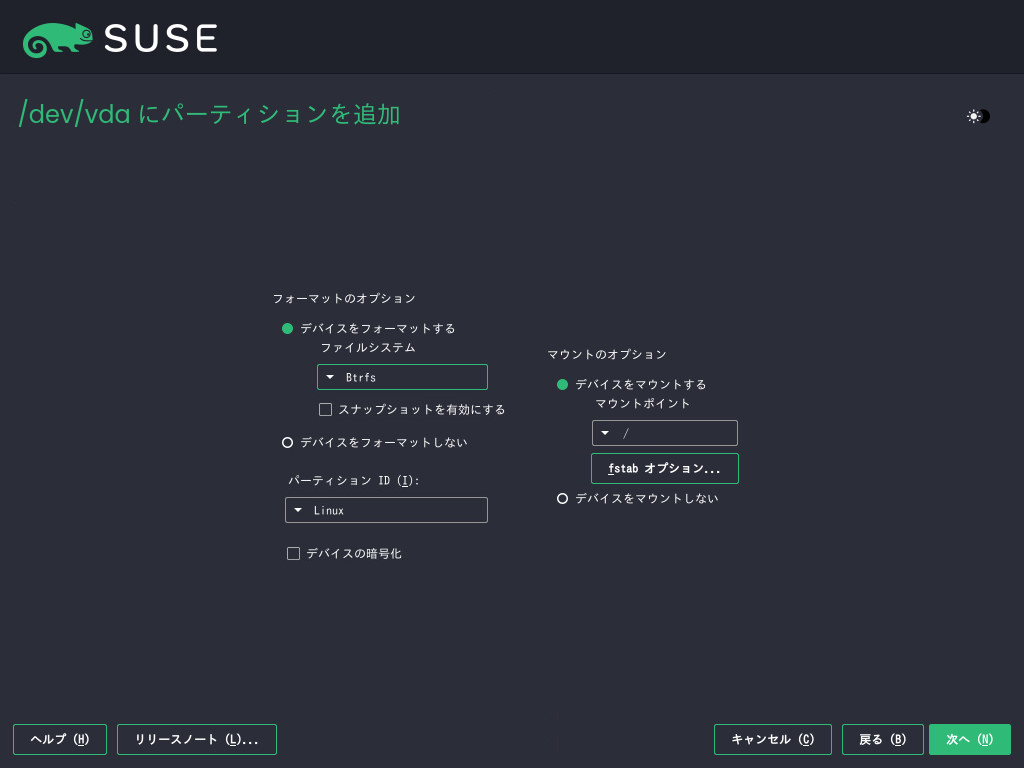The height and width of the screenshot is (768, 1024).
Task: Click the SUSE chameleon logo
Action: [x=57, y=39]
